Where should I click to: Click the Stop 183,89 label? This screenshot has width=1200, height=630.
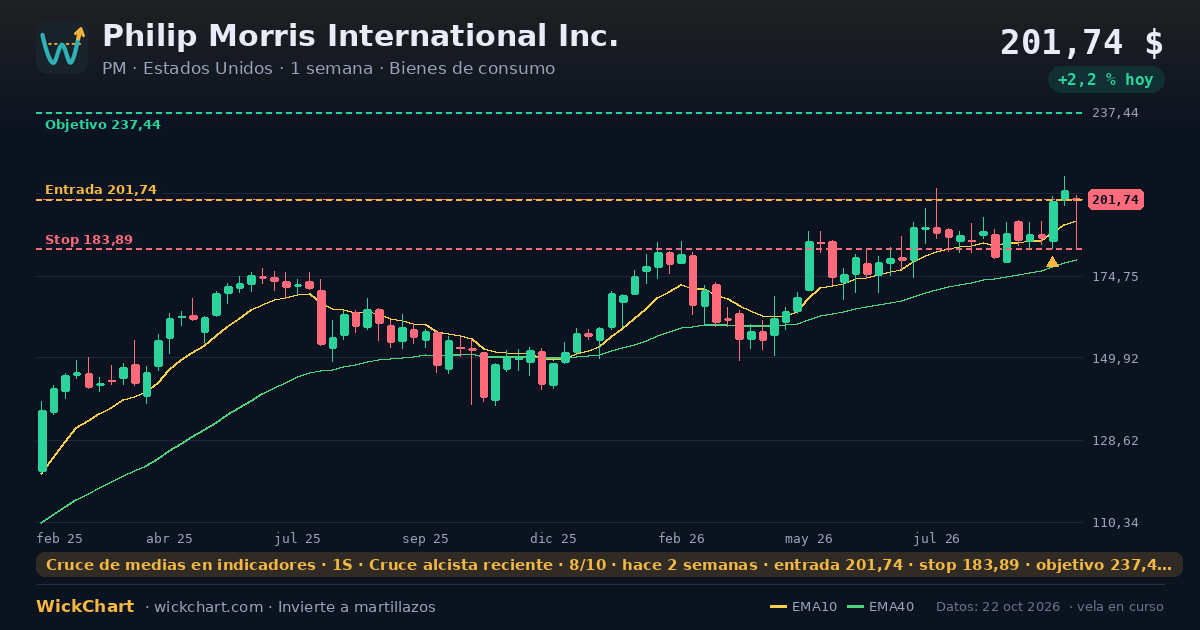(x=89, y=240)
